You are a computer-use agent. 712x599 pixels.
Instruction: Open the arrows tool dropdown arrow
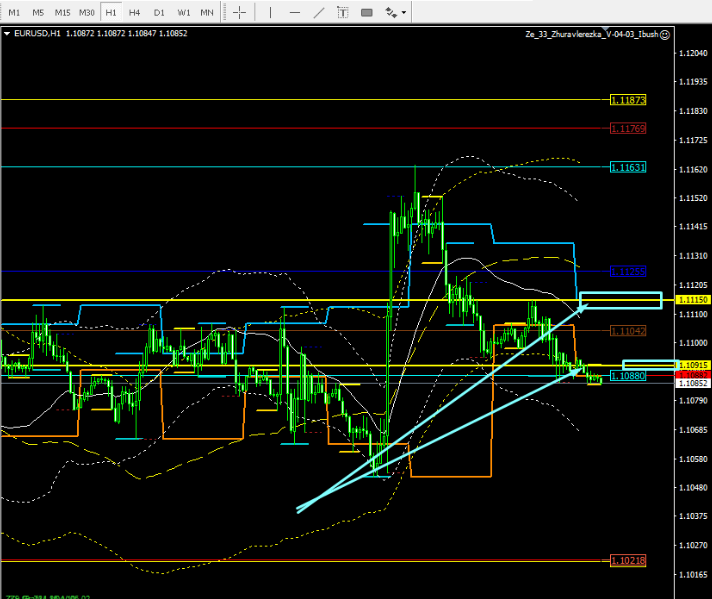(404, 13)
